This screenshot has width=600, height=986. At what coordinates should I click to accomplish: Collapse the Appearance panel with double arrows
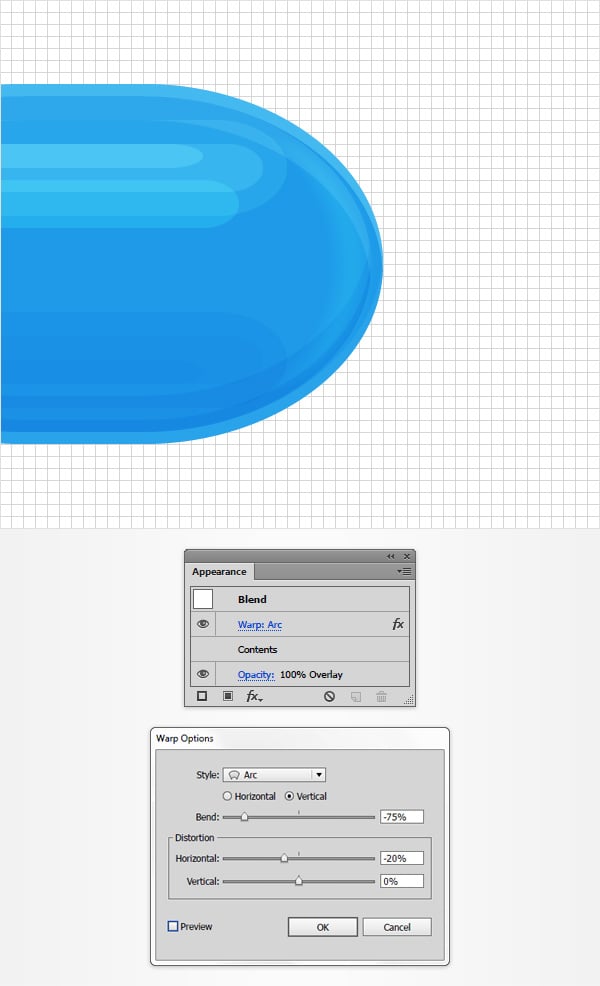pos(391,556)
